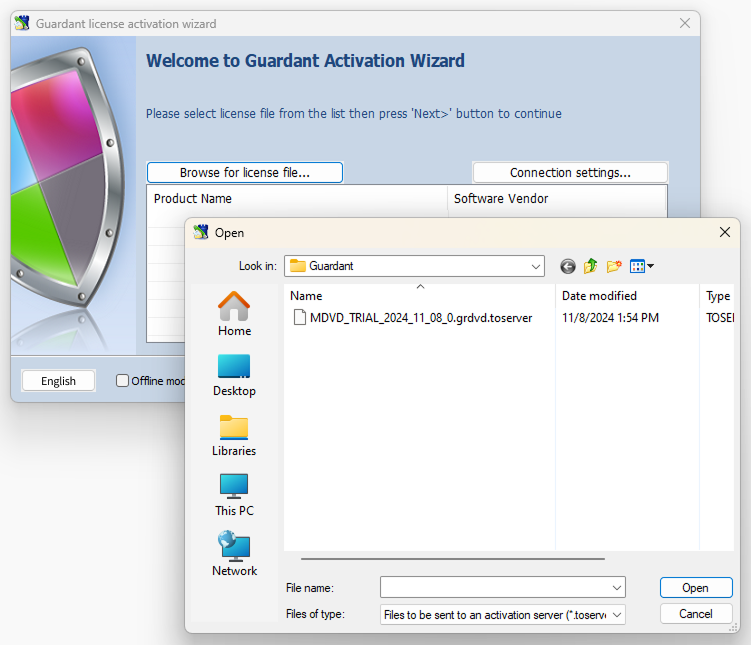Close the Open dialog with X

[725, 233]
